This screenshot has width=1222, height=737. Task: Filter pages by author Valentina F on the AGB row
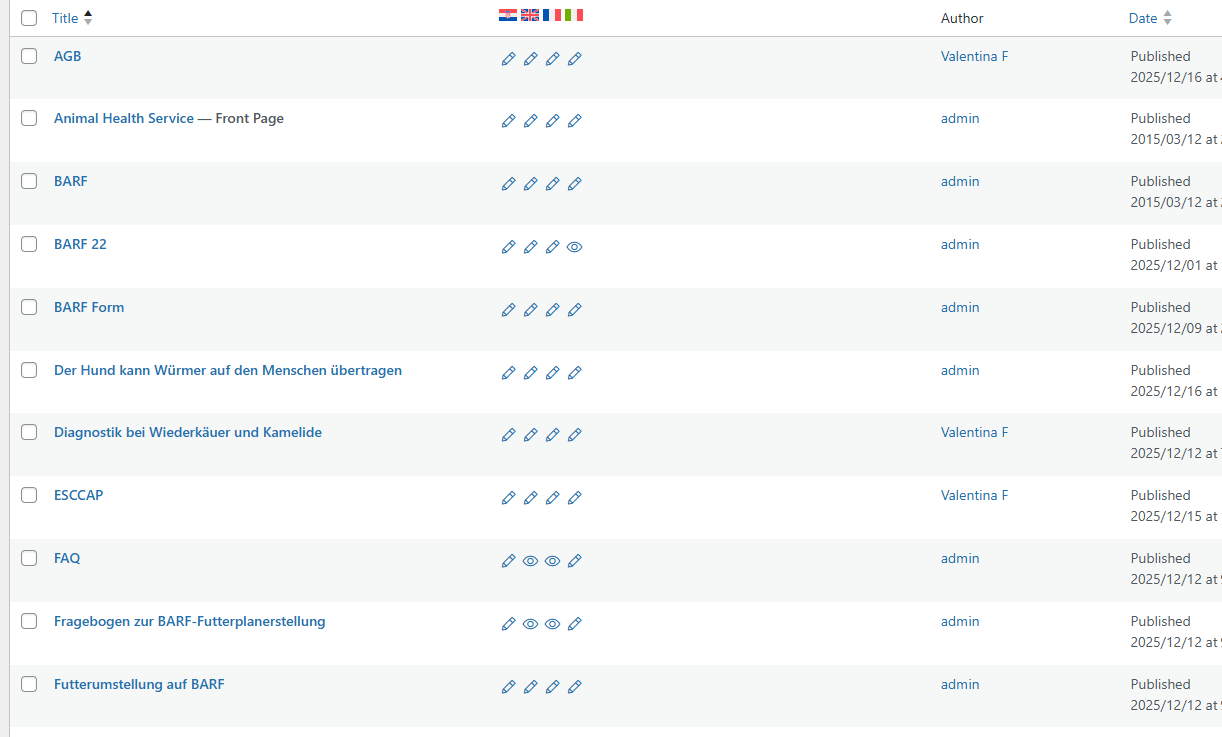point(974,56)
